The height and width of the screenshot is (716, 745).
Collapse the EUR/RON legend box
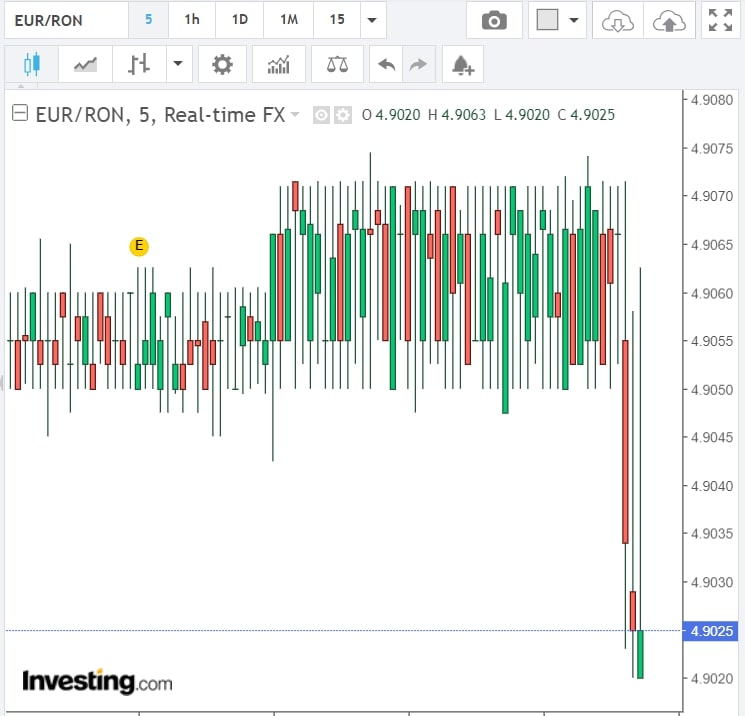[x=19, y=114]
